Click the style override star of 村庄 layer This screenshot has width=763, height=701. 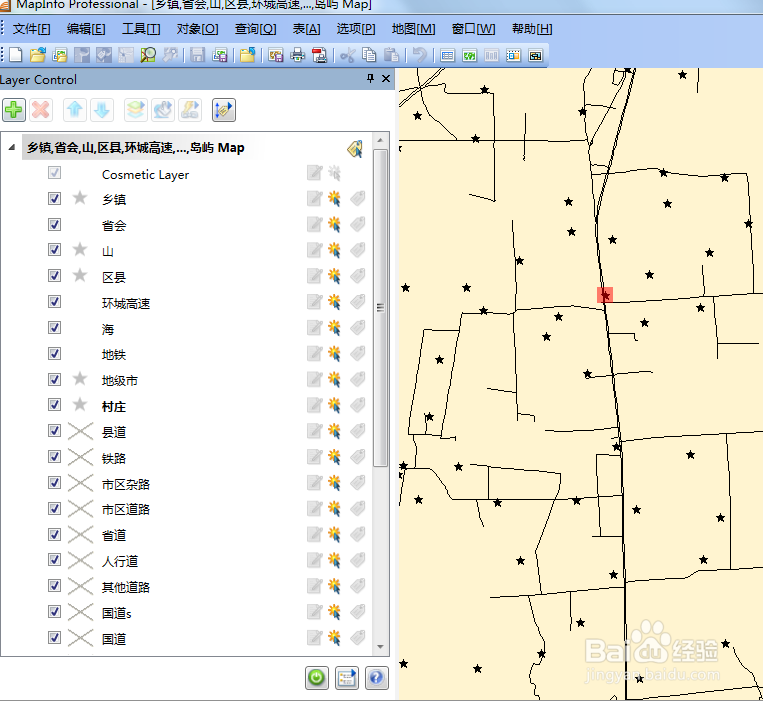(80, 405)
